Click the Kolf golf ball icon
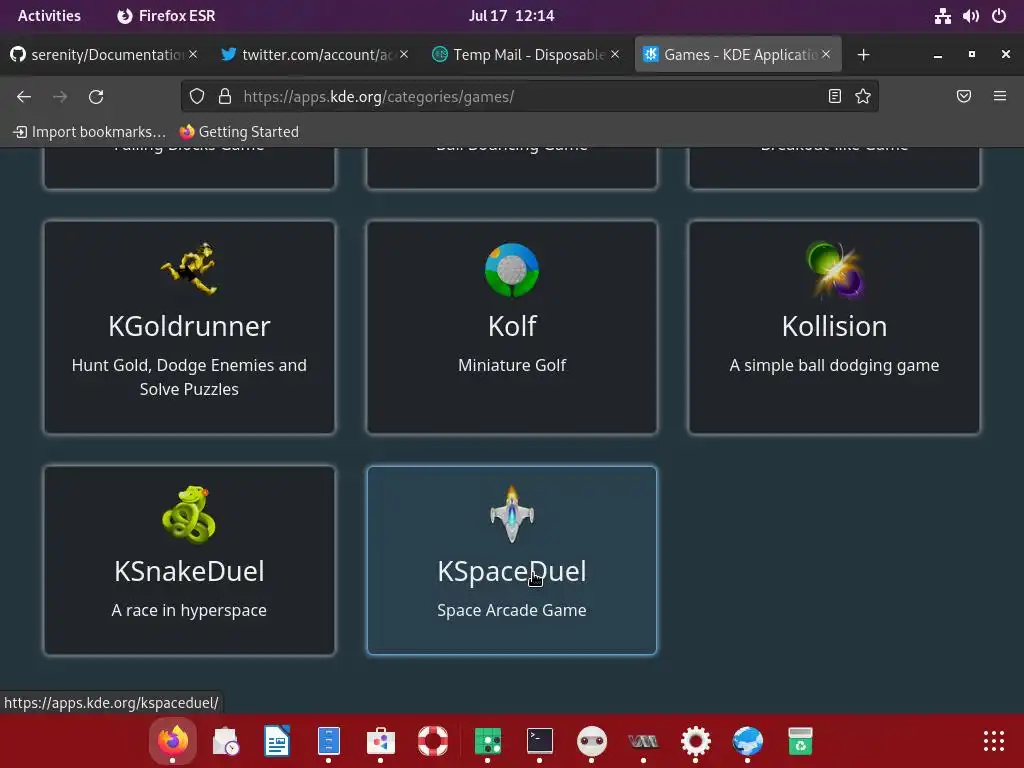 coord(512,270)
